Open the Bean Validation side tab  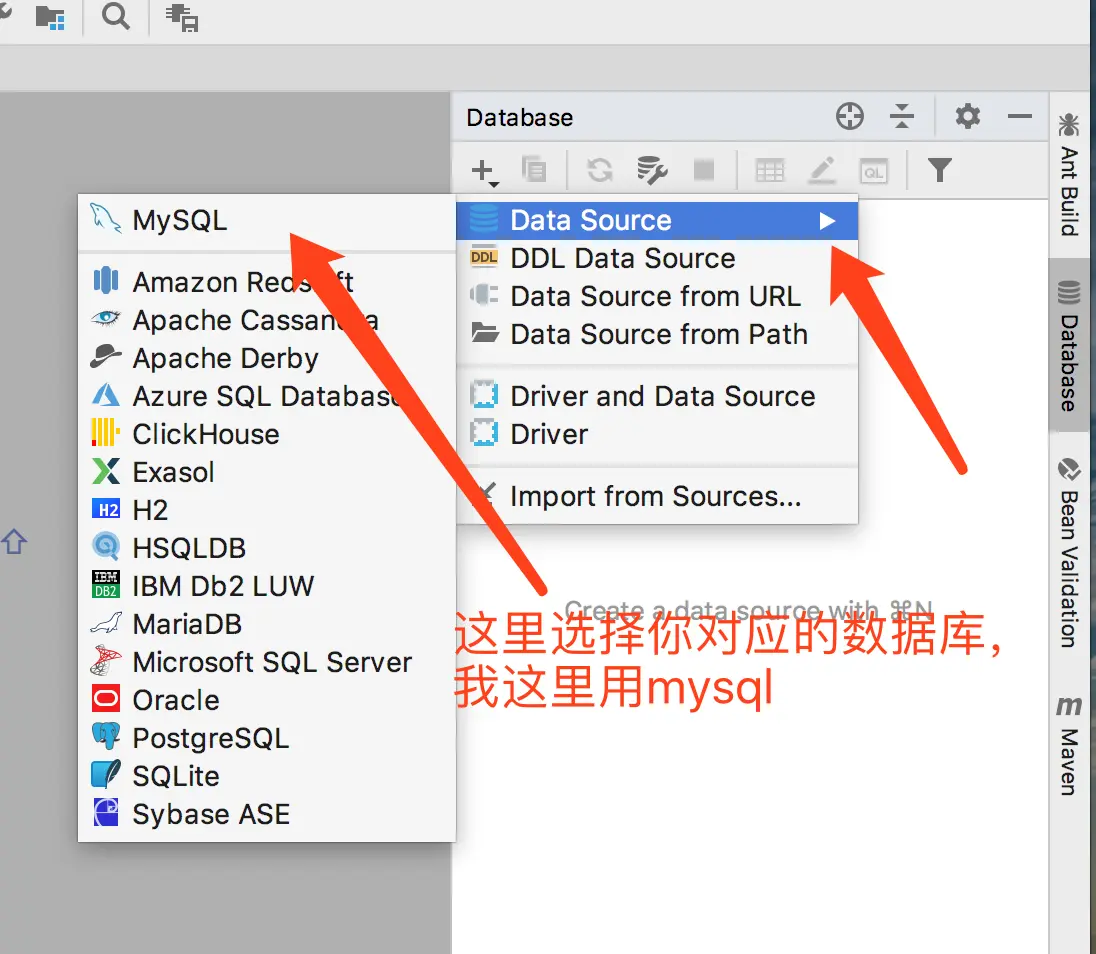(1069, 552)
